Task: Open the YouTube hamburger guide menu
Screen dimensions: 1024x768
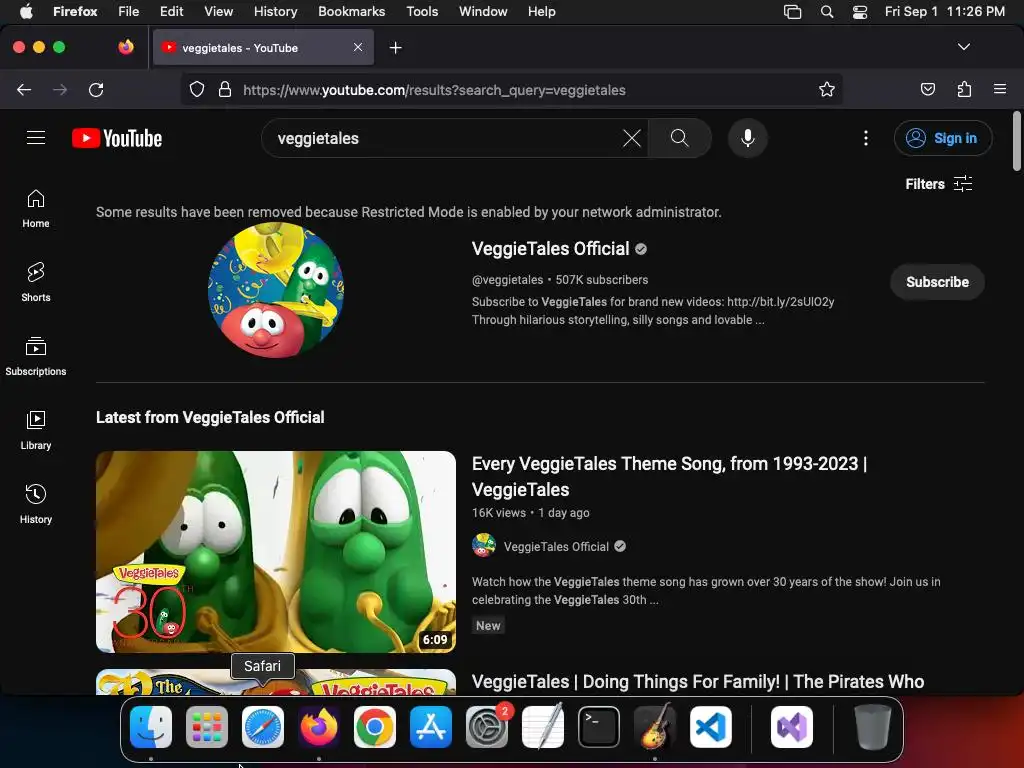Action: [x=36, y=138]
